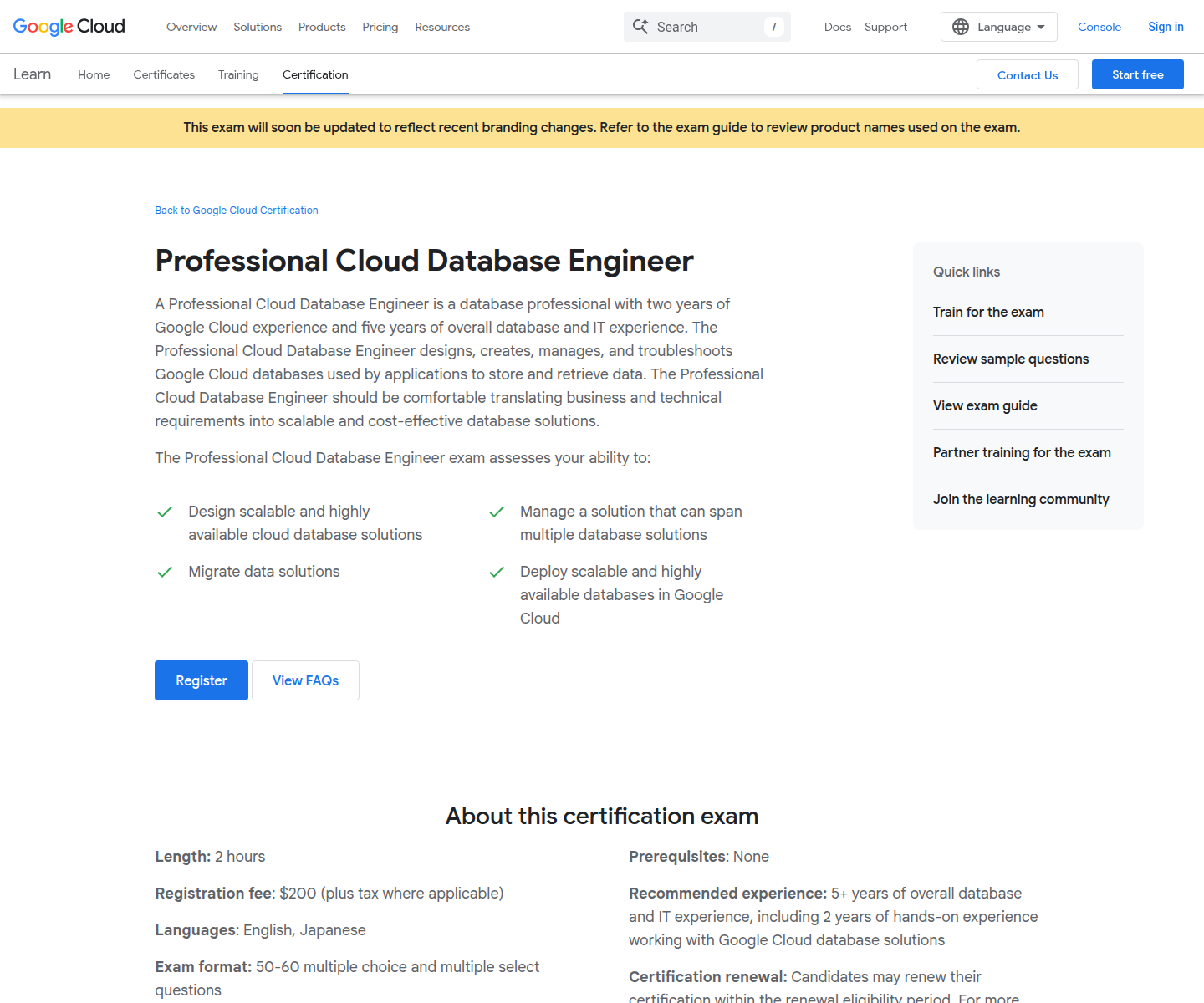Open Partner training for the exam link
This screenshot has width=1204, height=1003.
[1022, 452]
